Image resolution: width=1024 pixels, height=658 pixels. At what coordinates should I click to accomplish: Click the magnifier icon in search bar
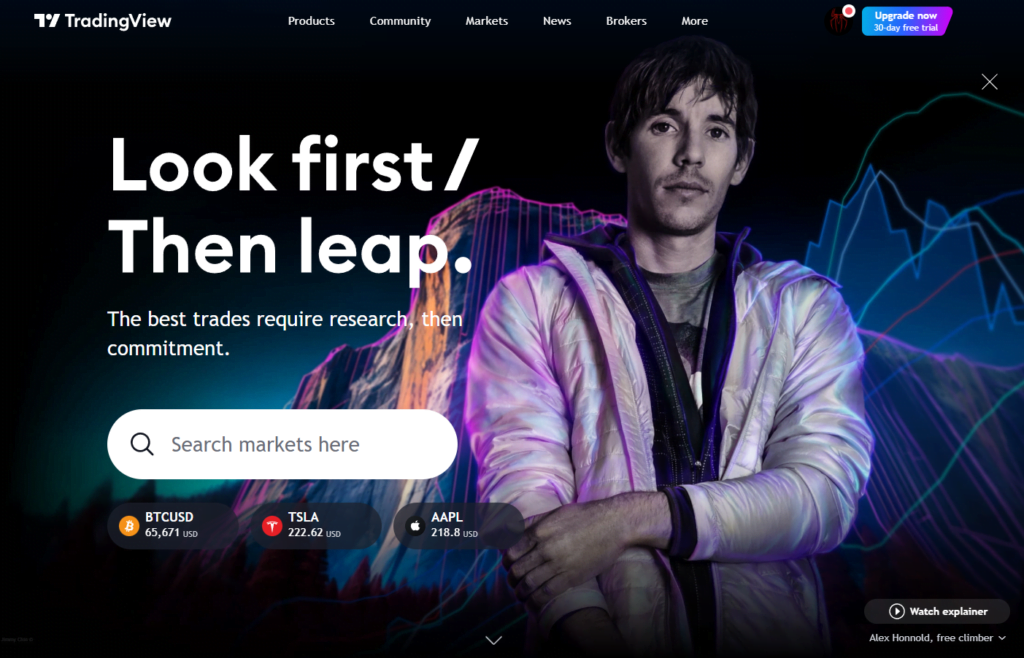pos(142,444)
